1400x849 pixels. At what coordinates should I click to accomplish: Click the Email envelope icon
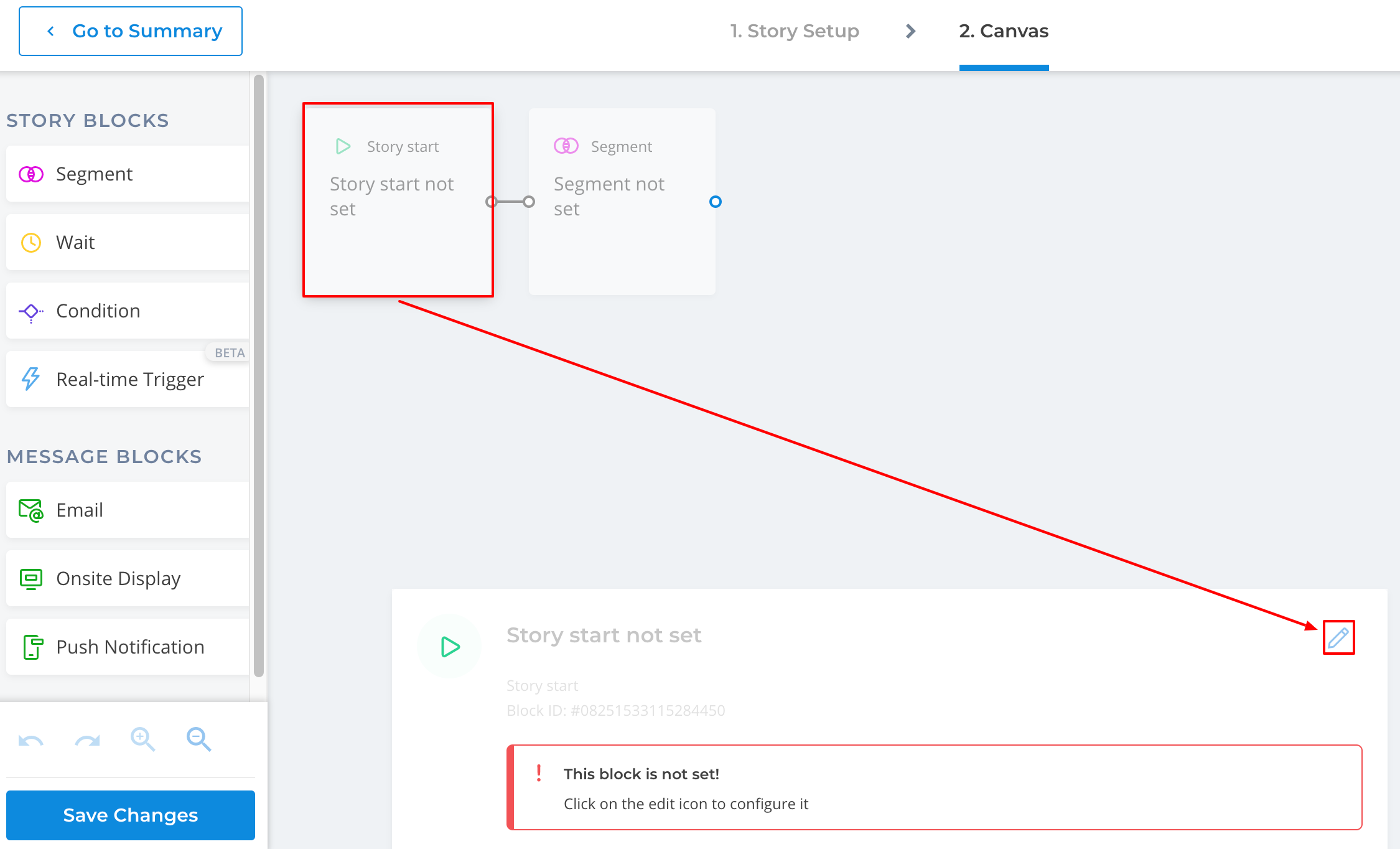[31, 510]
